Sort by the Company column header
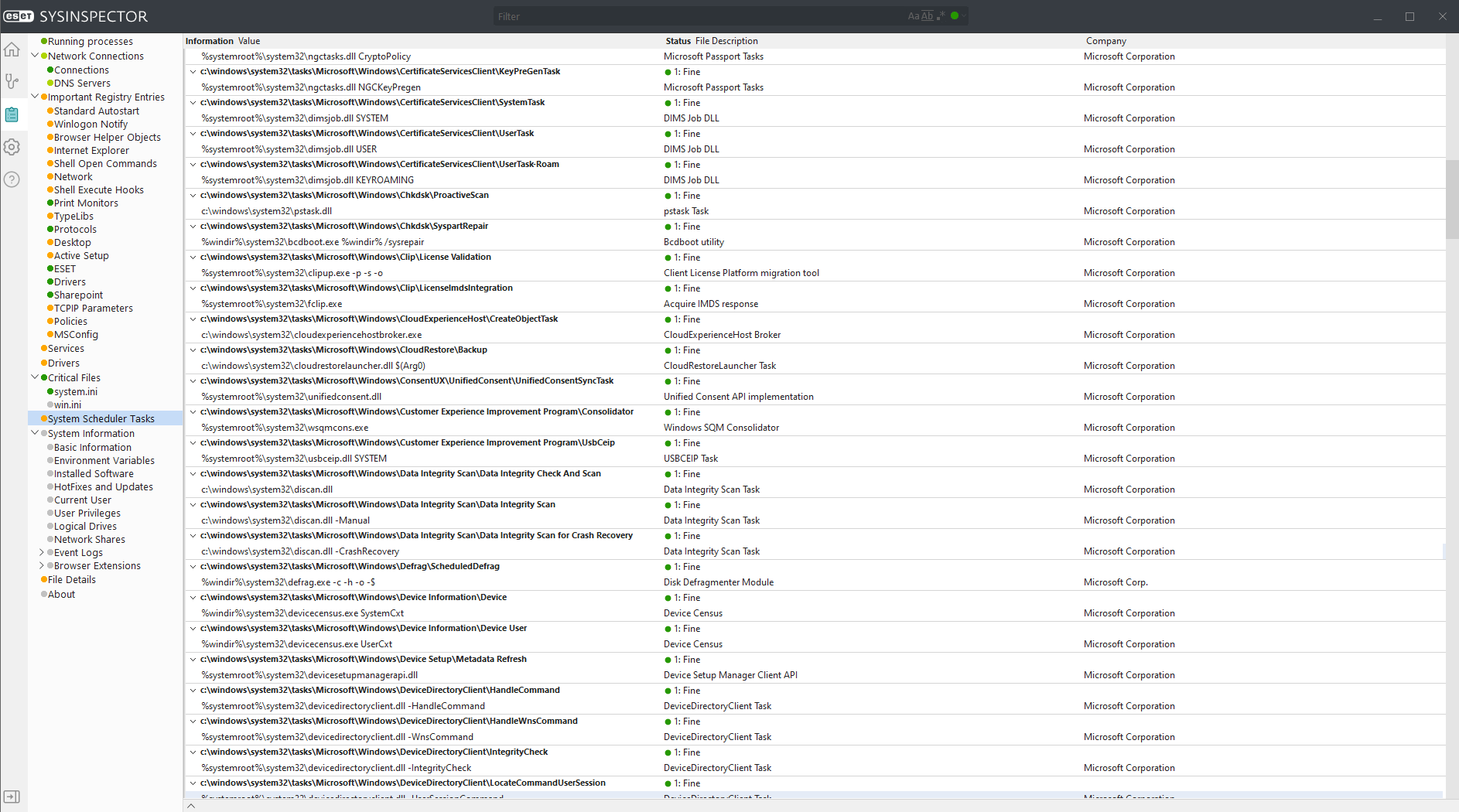The height and width of the screenshot is (812, 1459). 1105,41
